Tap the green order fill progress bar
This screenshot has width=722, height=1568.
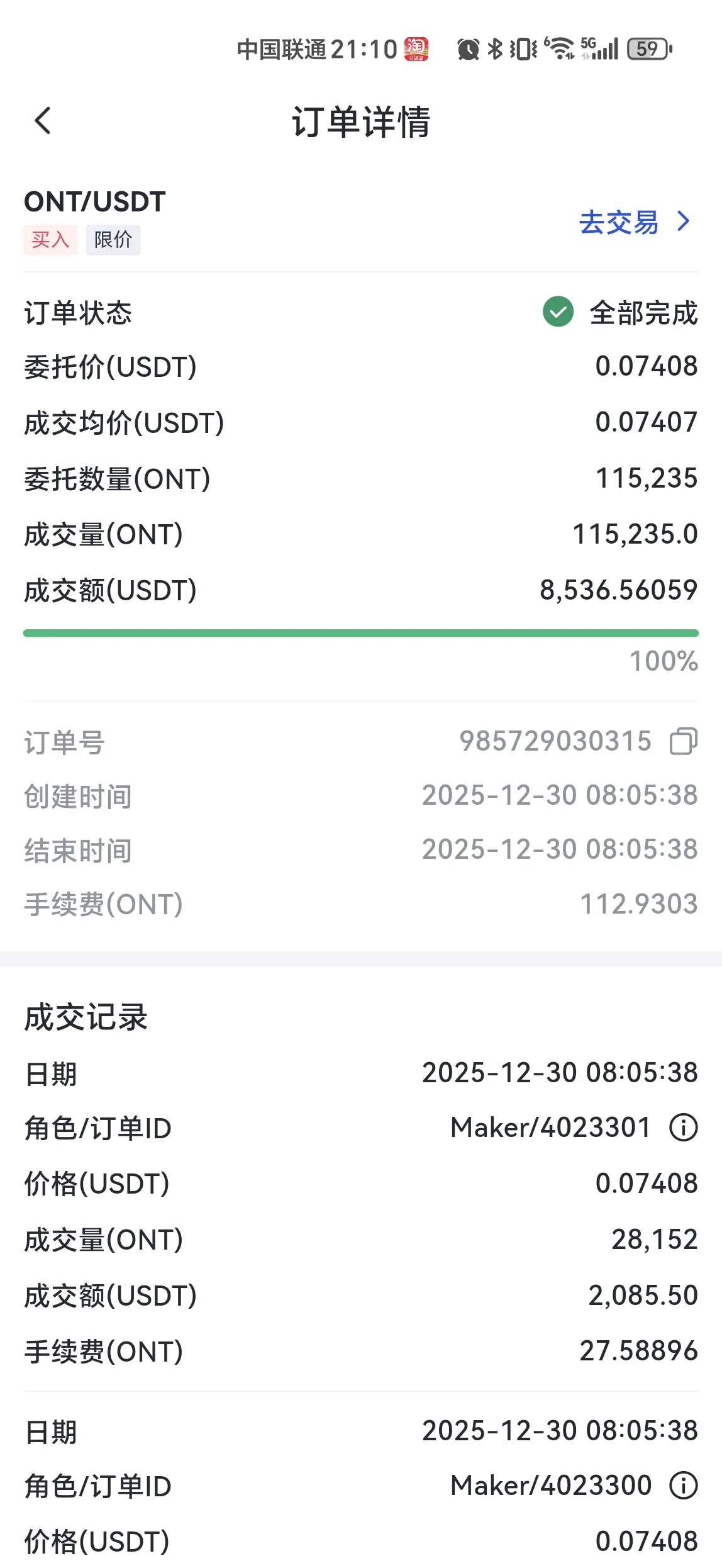click(x=361, y=633)
